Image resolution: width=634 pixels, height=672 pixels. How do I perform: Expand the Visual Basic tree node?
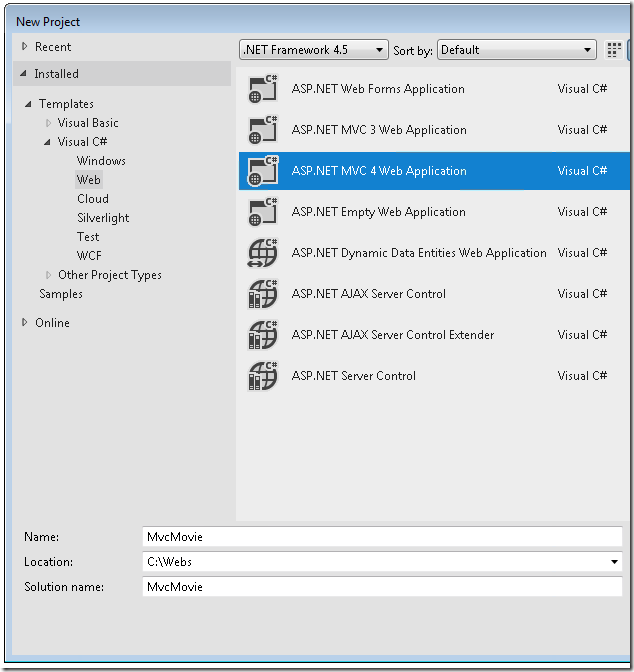pos(48,123)
